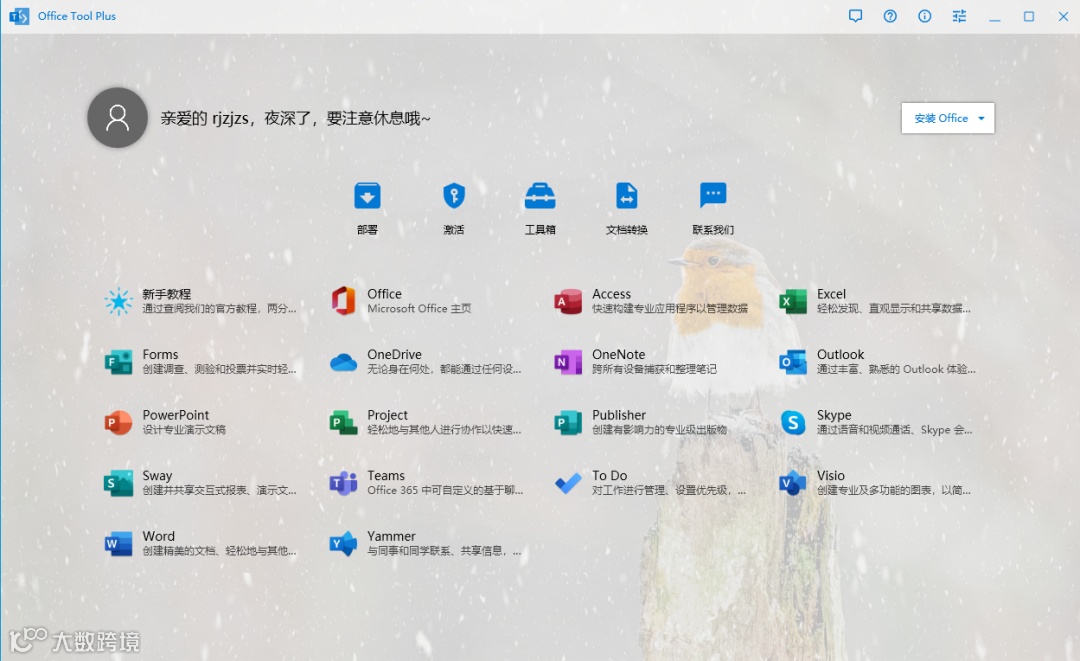Open the 工具箱 toolbox icon

(x=540, y=196)
